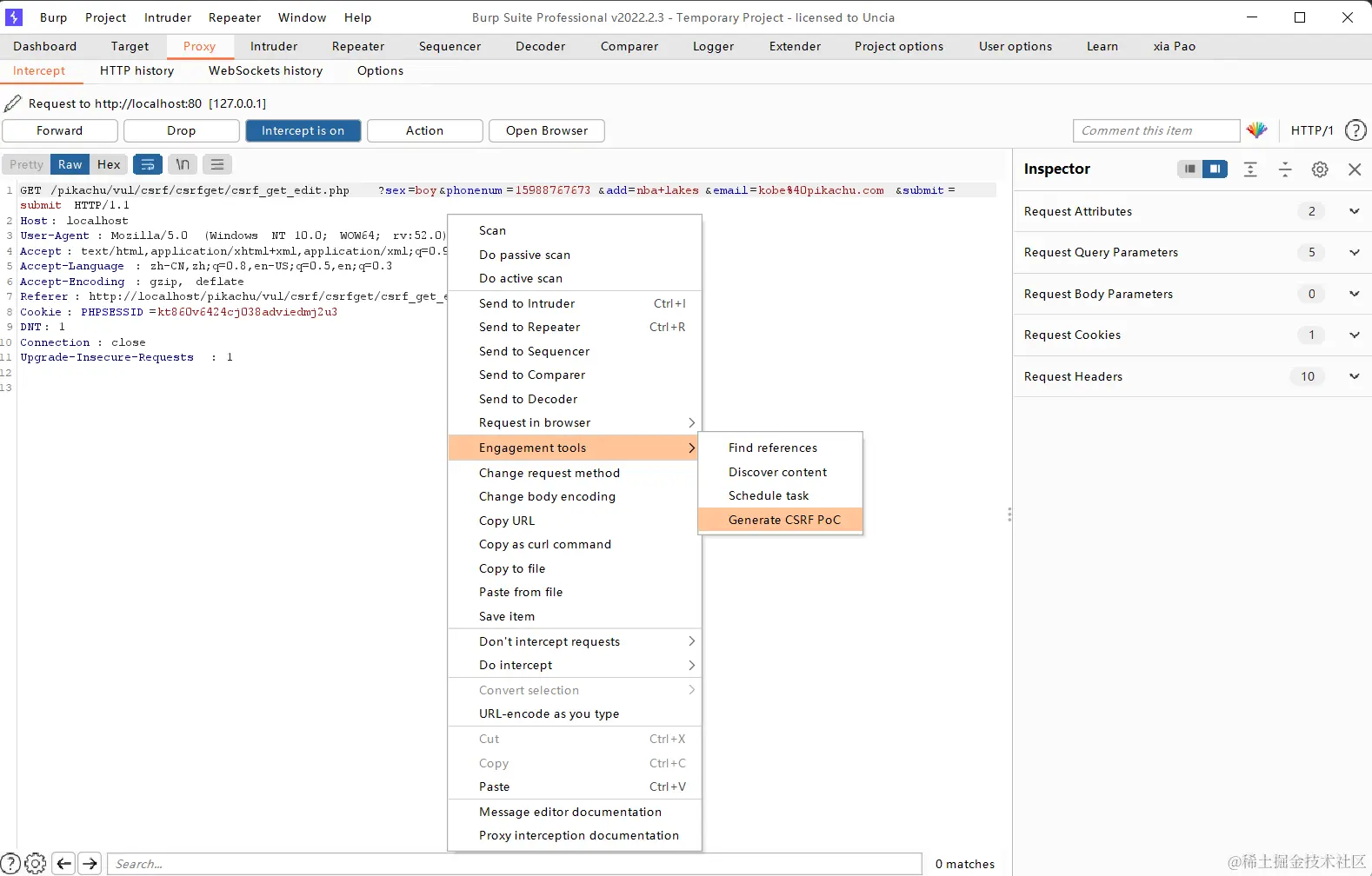The width and height of the screenshot is (1372, 876).
Task: Choose Copy as curl command
Action: coord(574,544)
